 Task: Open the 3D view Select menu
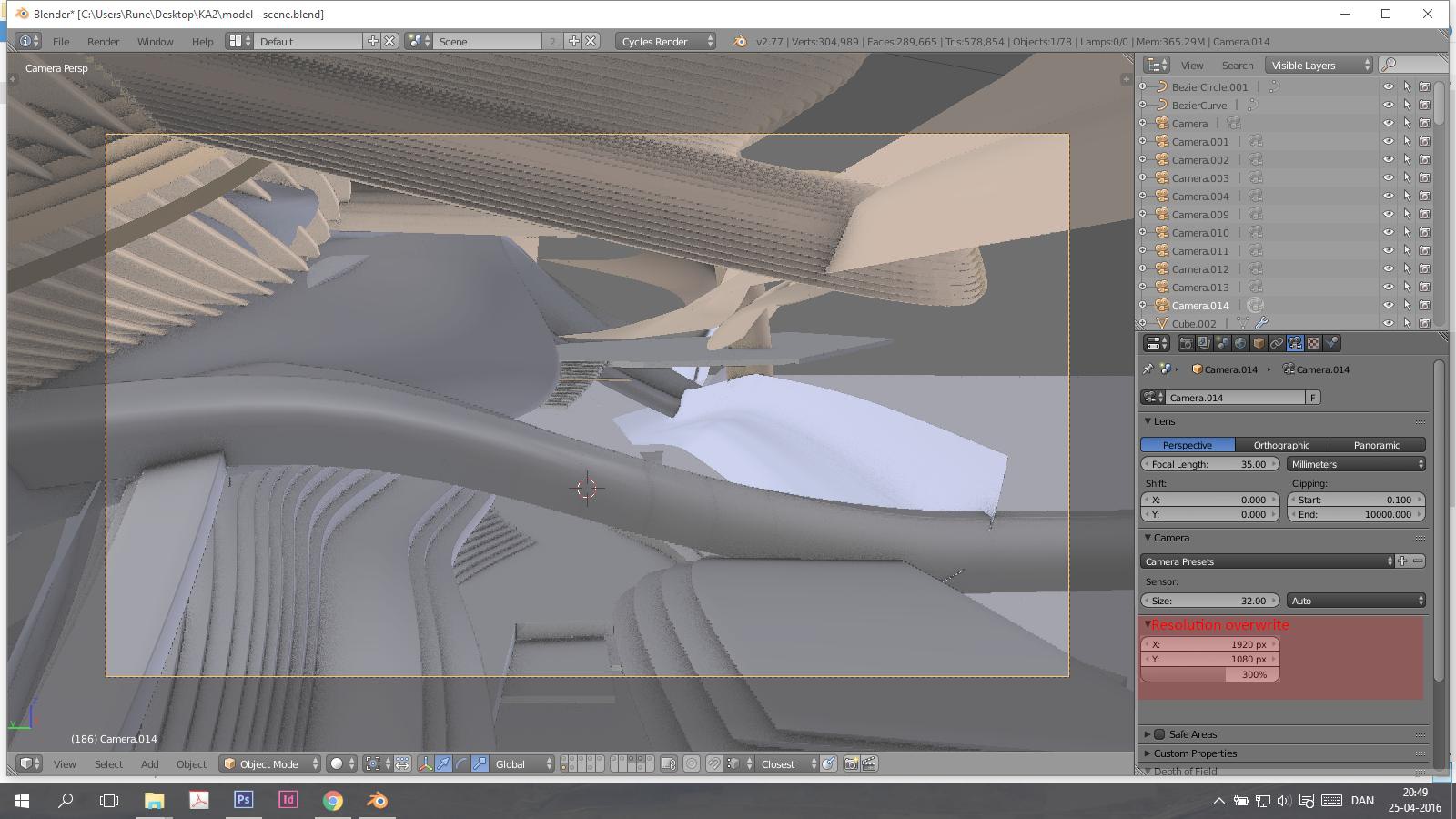(x=108, y=764)
